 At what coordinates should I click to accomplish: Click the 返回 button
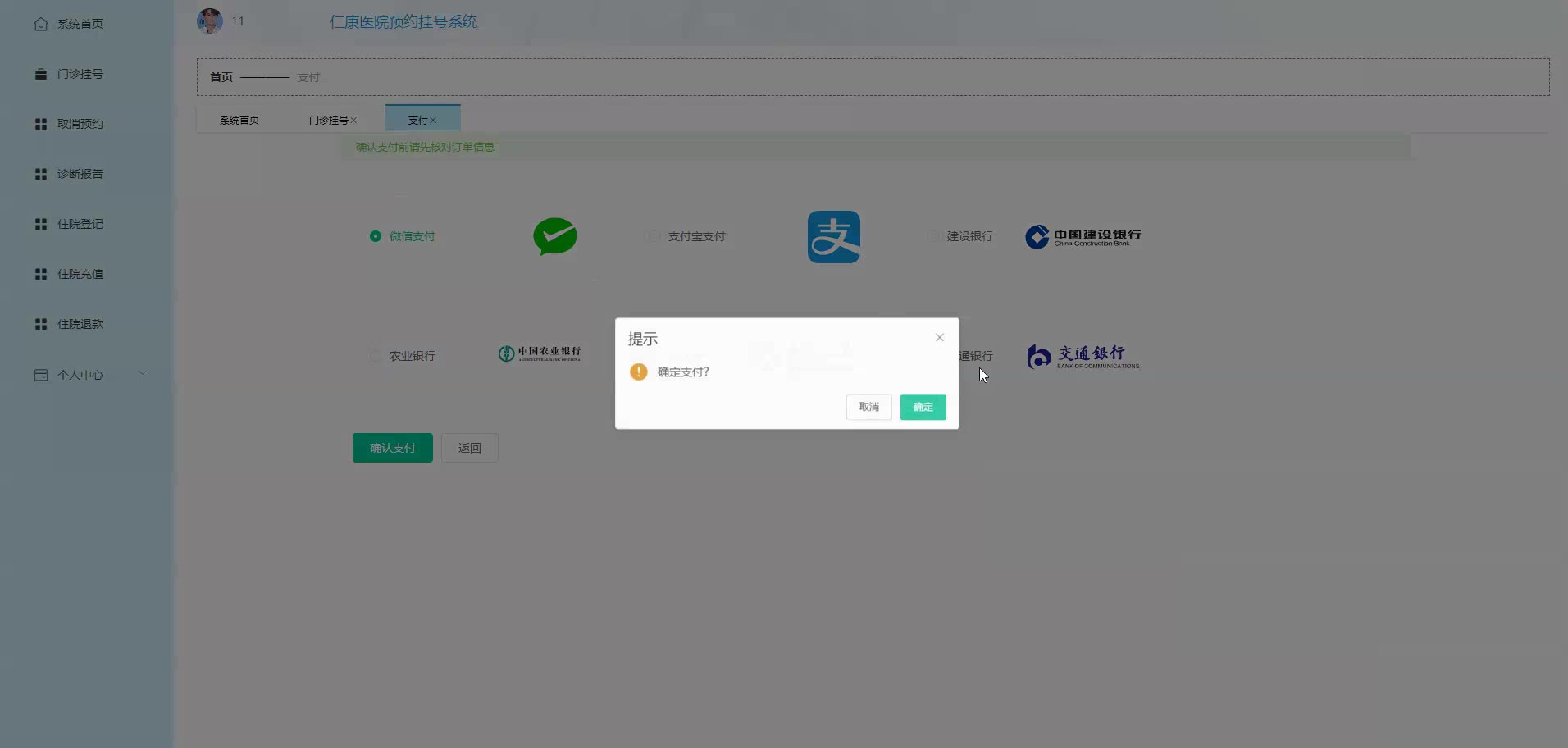pyautogui.click(x=470, y=448)
